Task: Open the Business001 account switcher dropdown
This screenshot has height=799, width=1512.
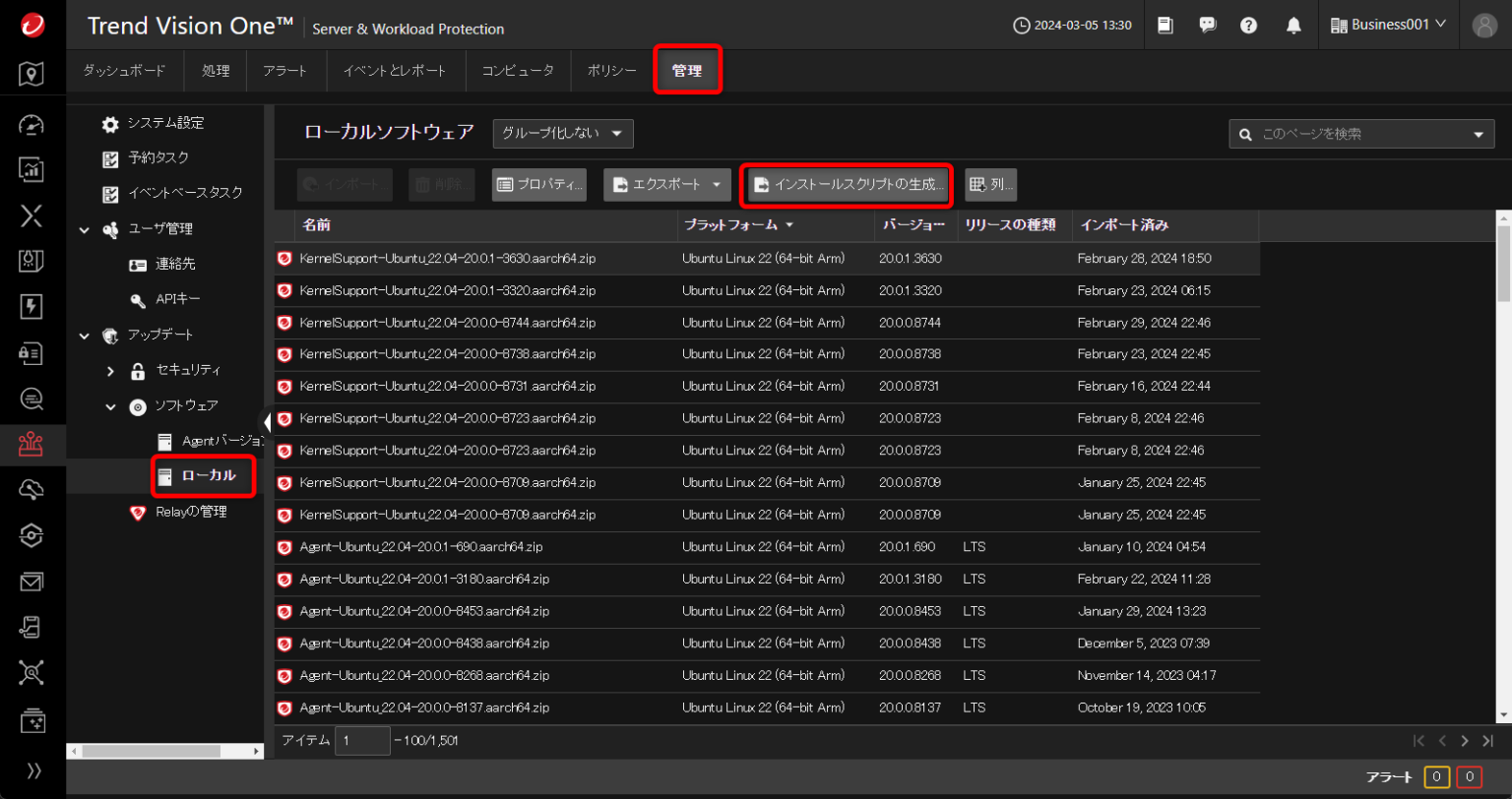Action: [1387, 25]
